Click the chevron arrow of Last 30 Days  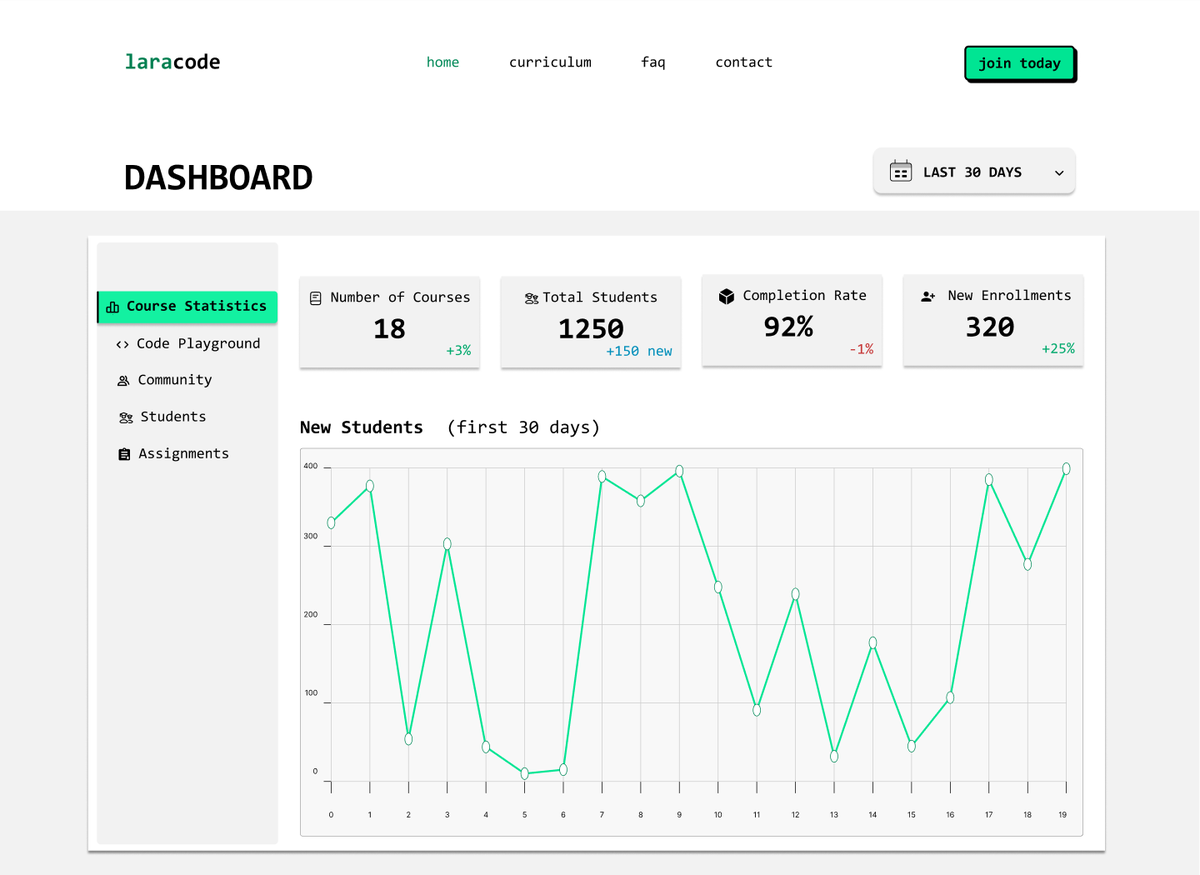click(1059, 173)
